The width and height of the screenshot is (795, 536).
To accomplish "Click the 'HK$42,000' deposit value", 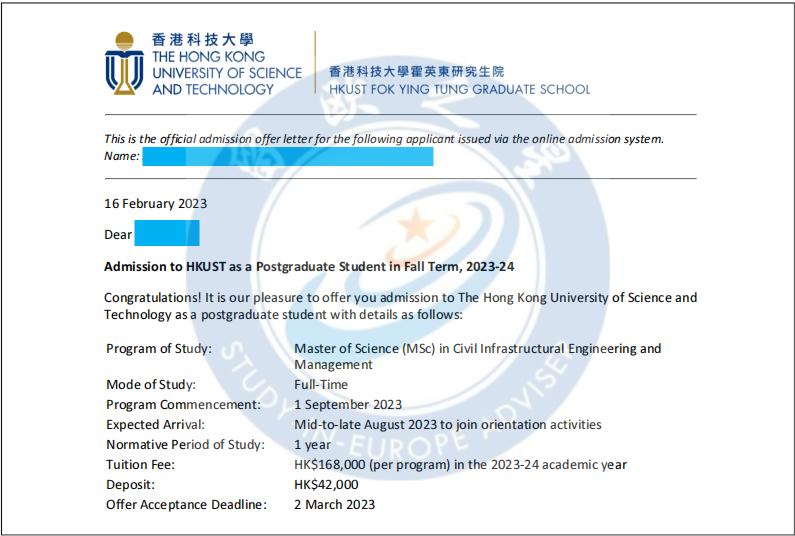I will (326, 485).
